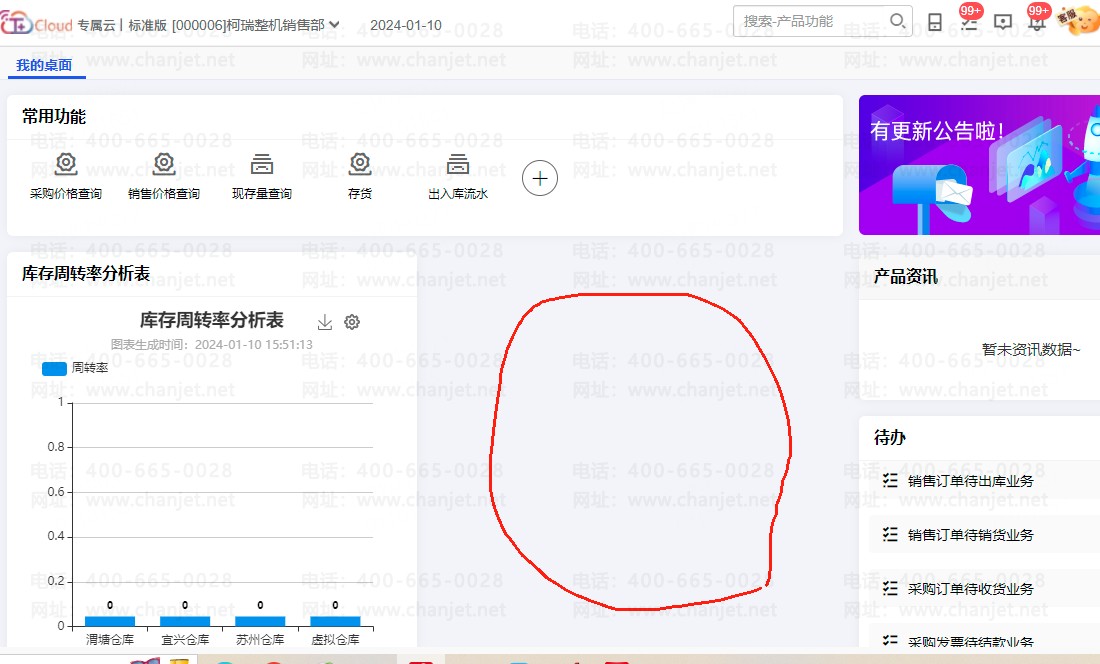The width and height of the screenshot is (1100, 664).
Task: Open 采购价格查询 shortcut icon
Action: coord(66,164)
